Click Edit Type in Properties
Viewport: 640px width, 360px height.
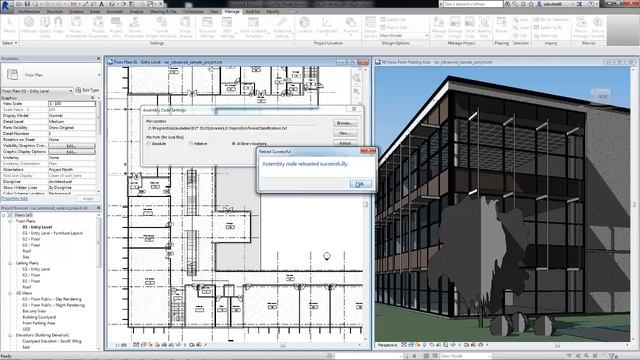click(x=87, y=90)
